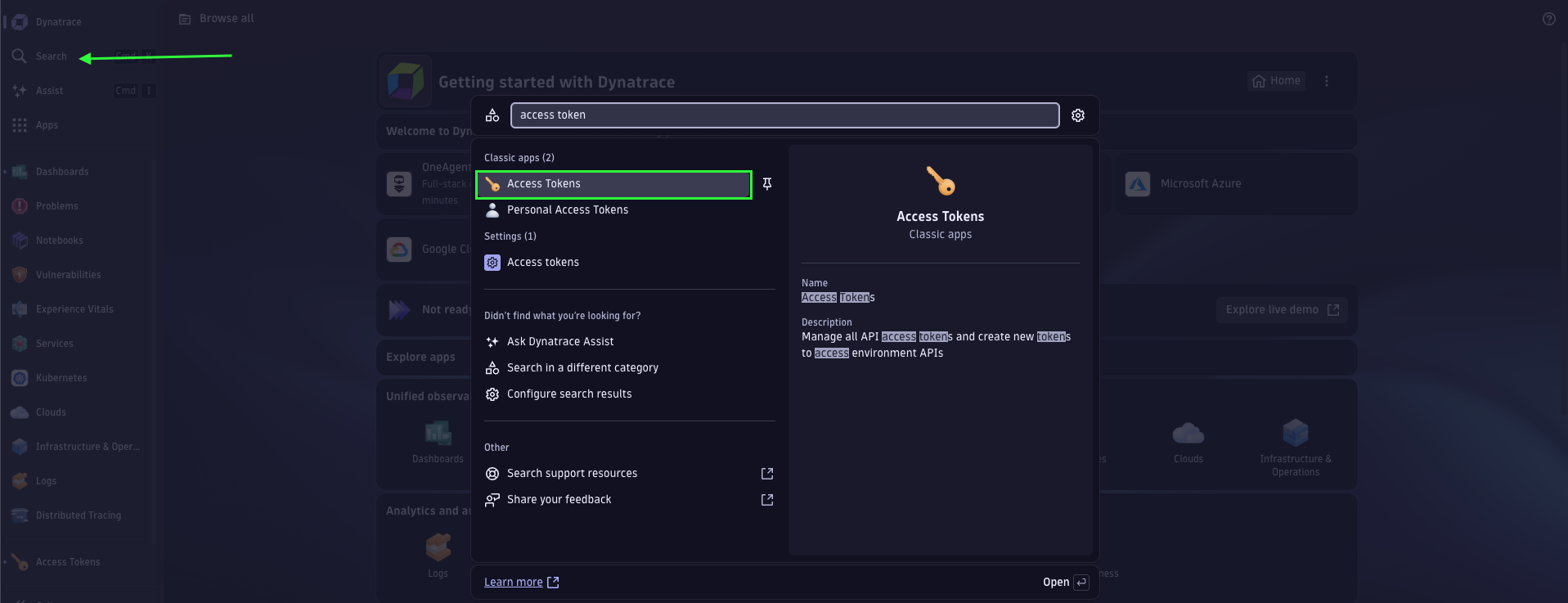Viewport: 1568px width, 603px height.
Task: Click the Infrastructure & Operations app tile
Action: coord(1296,447)
